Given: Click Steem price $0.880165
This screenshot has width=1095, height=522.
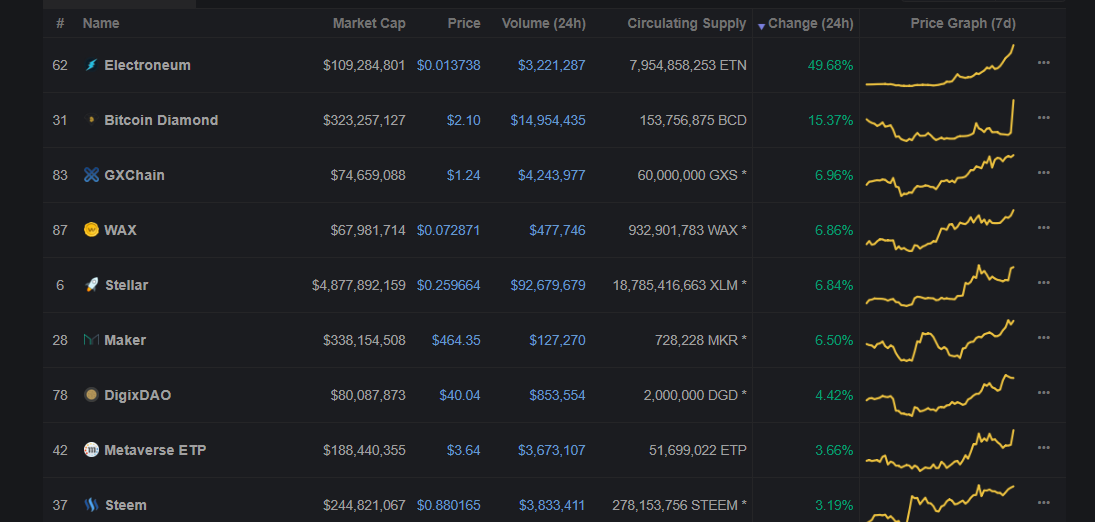Looking at the screenshot, I should tap(448, 505).
